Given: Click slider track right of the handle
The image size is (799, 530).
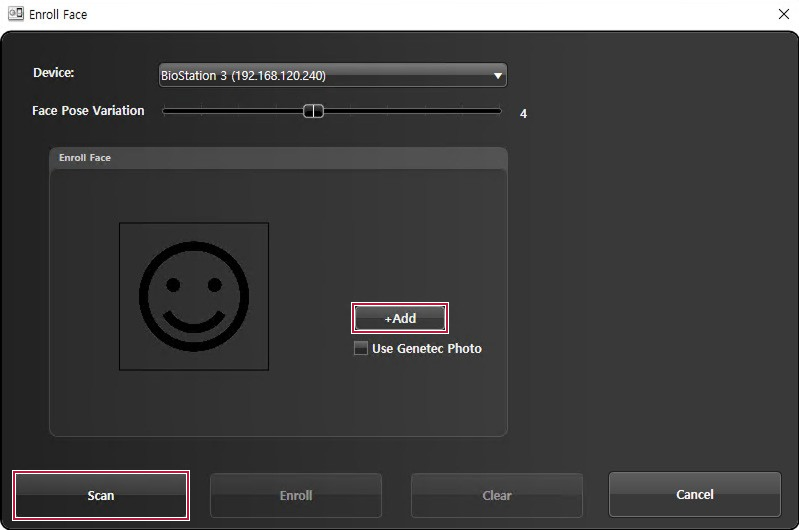Looking at the screenshot, I should point(410,111).
